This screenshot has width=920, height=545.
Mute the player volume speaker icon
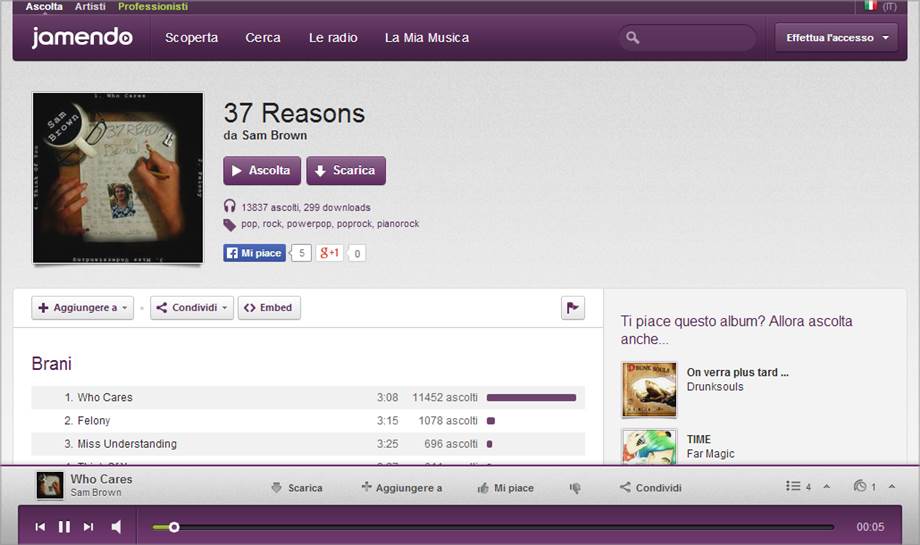[x=116, y=527]
